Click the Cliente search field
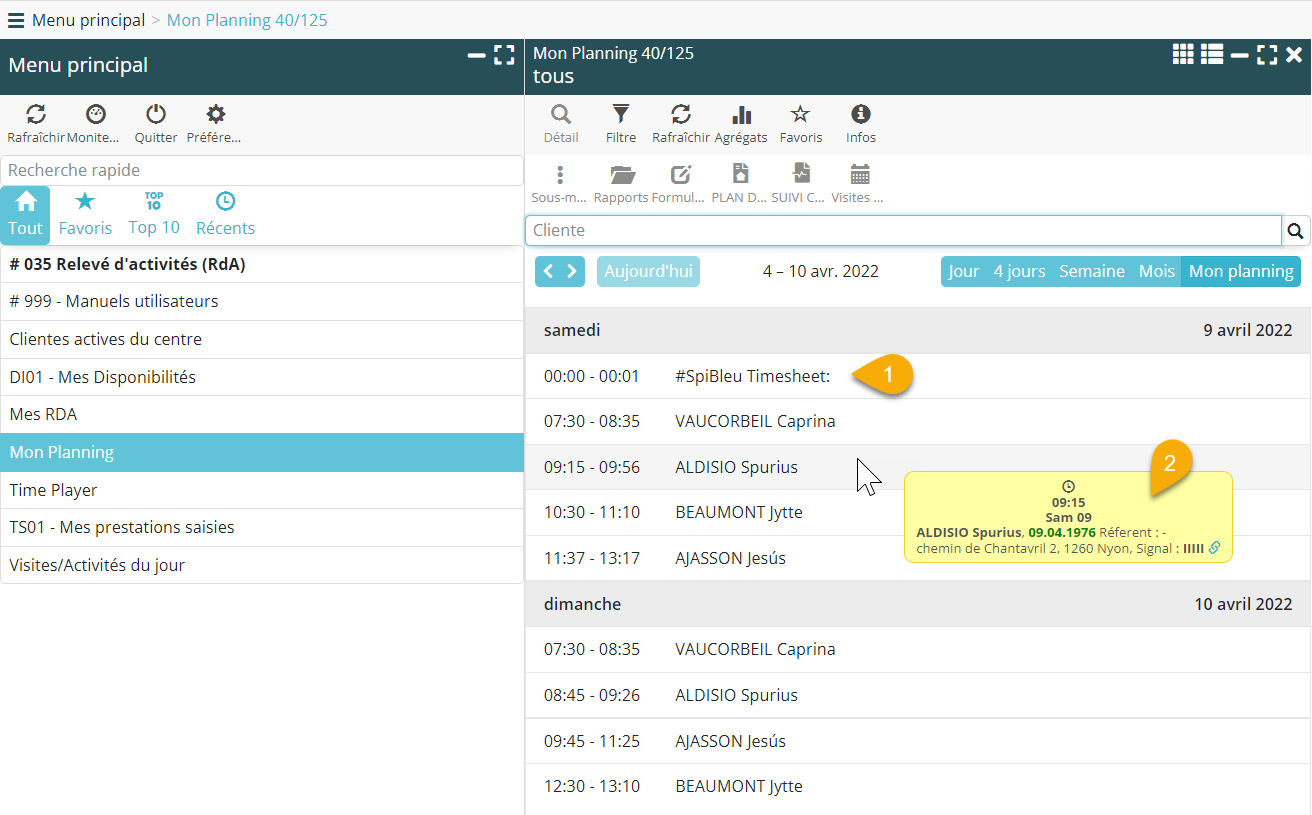Image resolution: width=1312 pixels, height=815 pixels. (902, 231)
